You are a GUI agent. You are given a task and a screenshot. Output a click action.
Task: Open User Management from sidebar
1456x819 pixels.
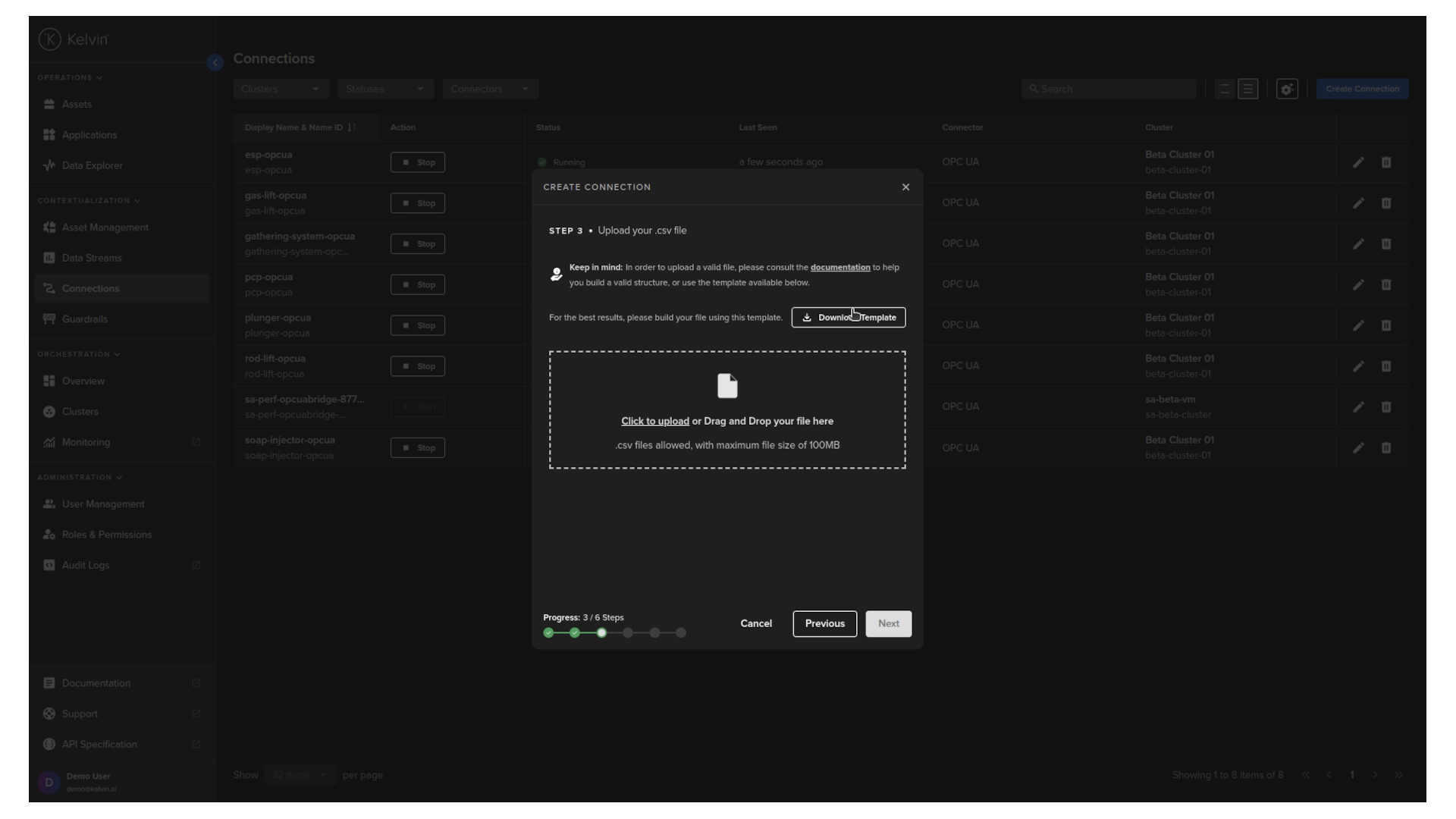point(102,504)
